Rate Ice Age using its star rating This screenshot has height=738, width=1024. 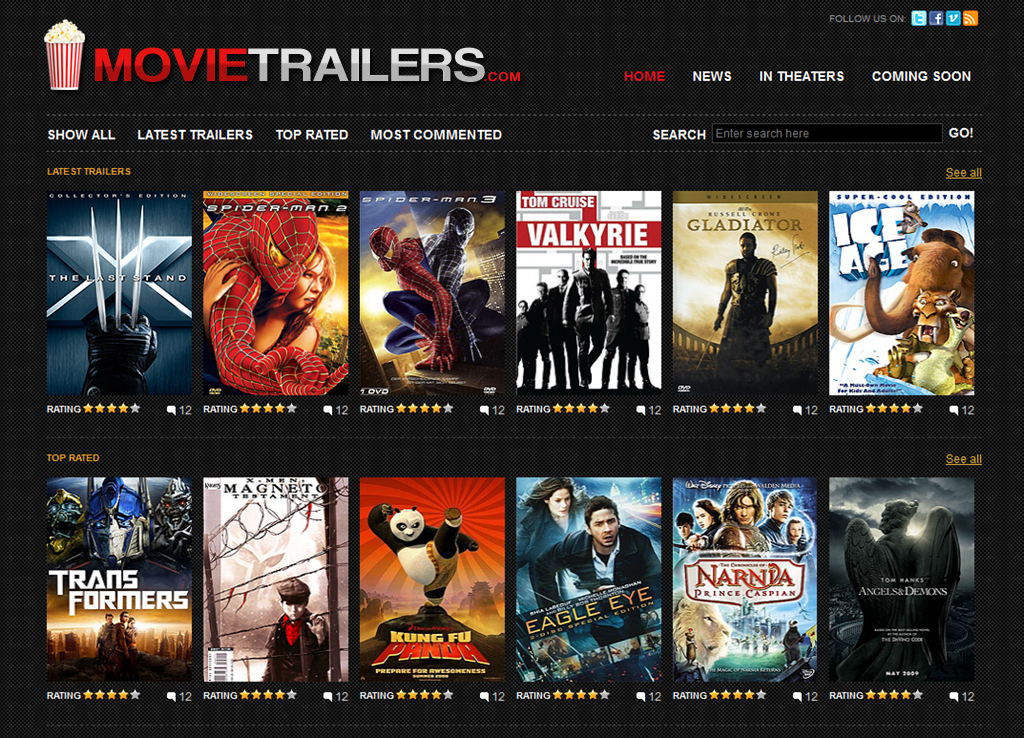pyautogui.click(x=894, y=408)
